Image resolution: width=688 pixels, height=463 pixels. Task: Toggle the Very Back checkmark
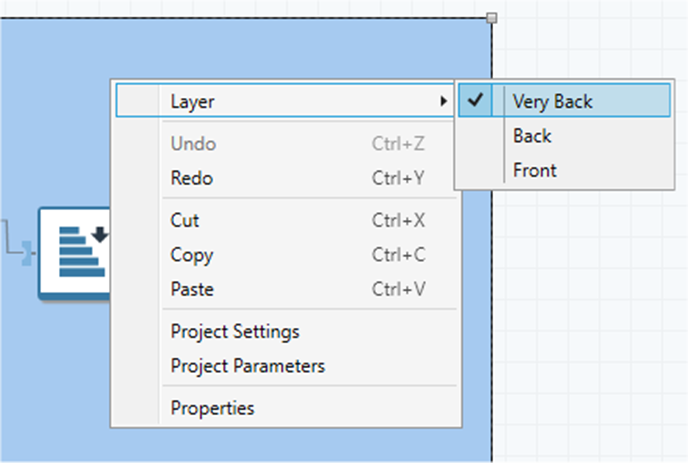(x=476, y=100)
